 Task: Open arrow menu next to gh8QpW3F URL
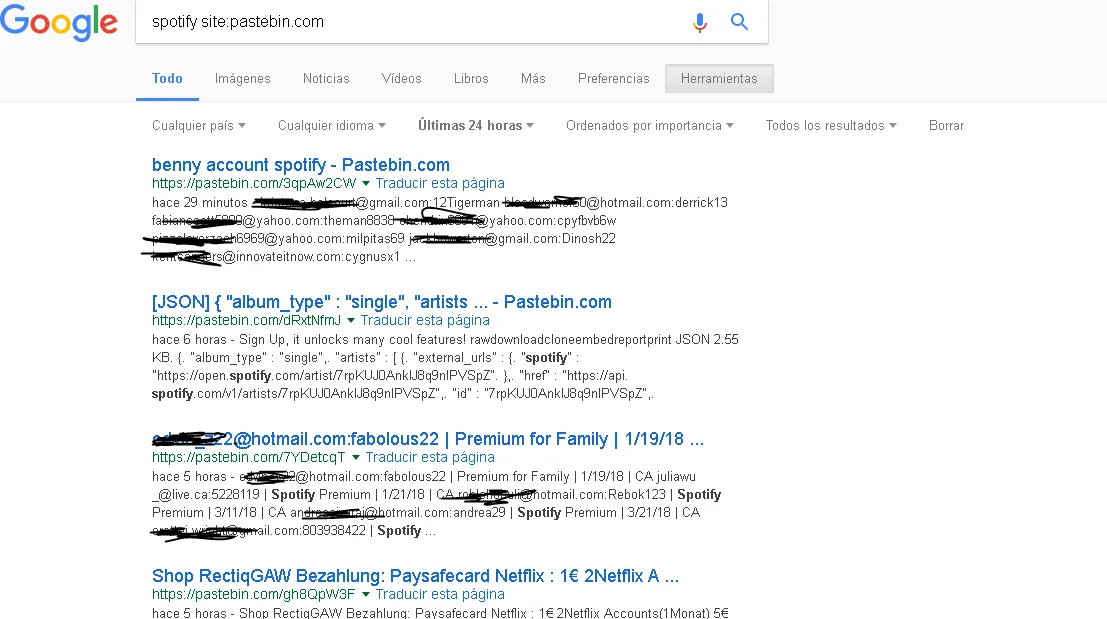(x=366, y=594)
